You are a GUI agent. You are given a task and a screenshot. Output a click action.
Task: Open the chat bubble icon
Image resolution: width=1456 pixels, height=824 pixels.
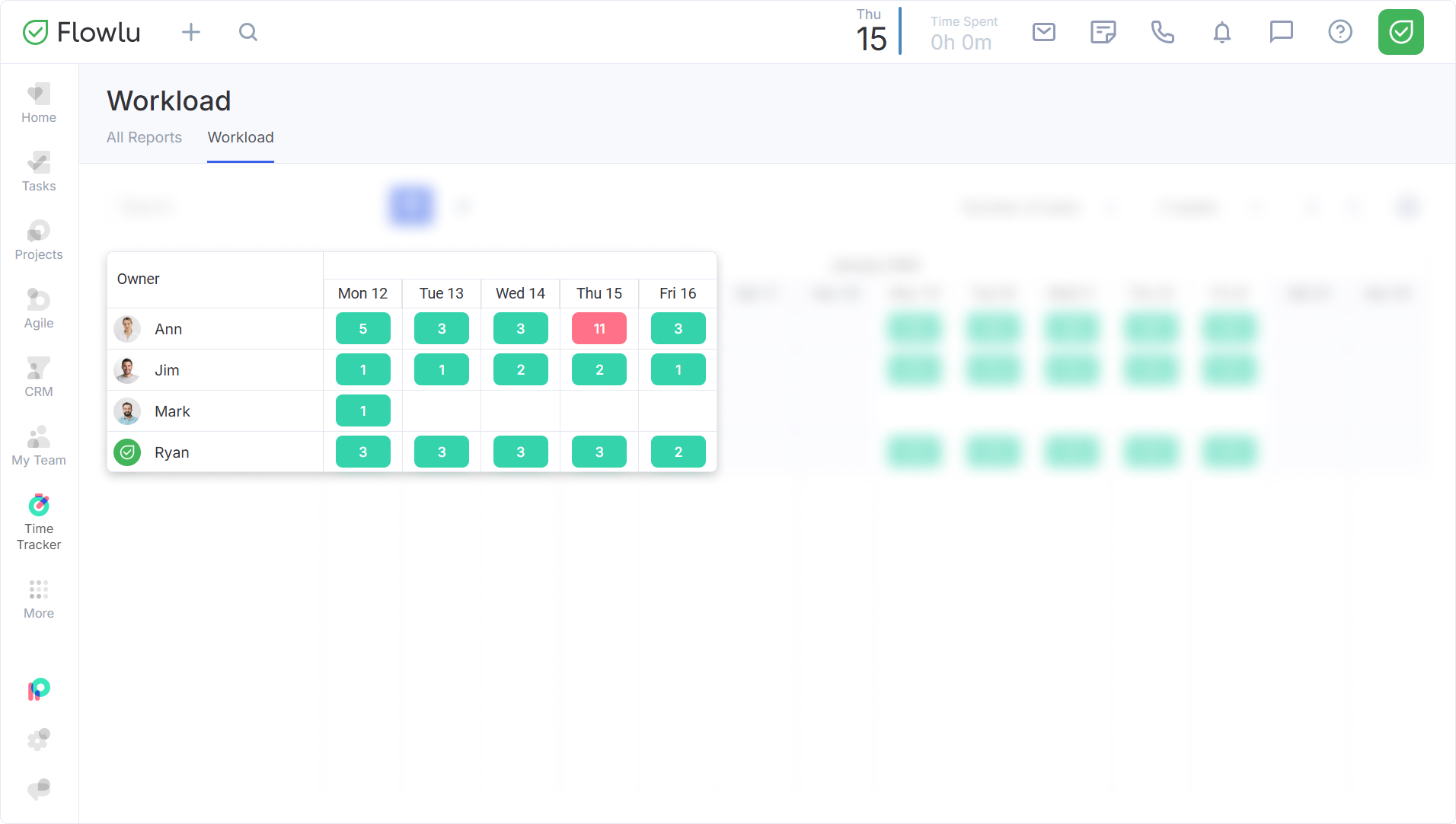click(x=1281, y=32)
